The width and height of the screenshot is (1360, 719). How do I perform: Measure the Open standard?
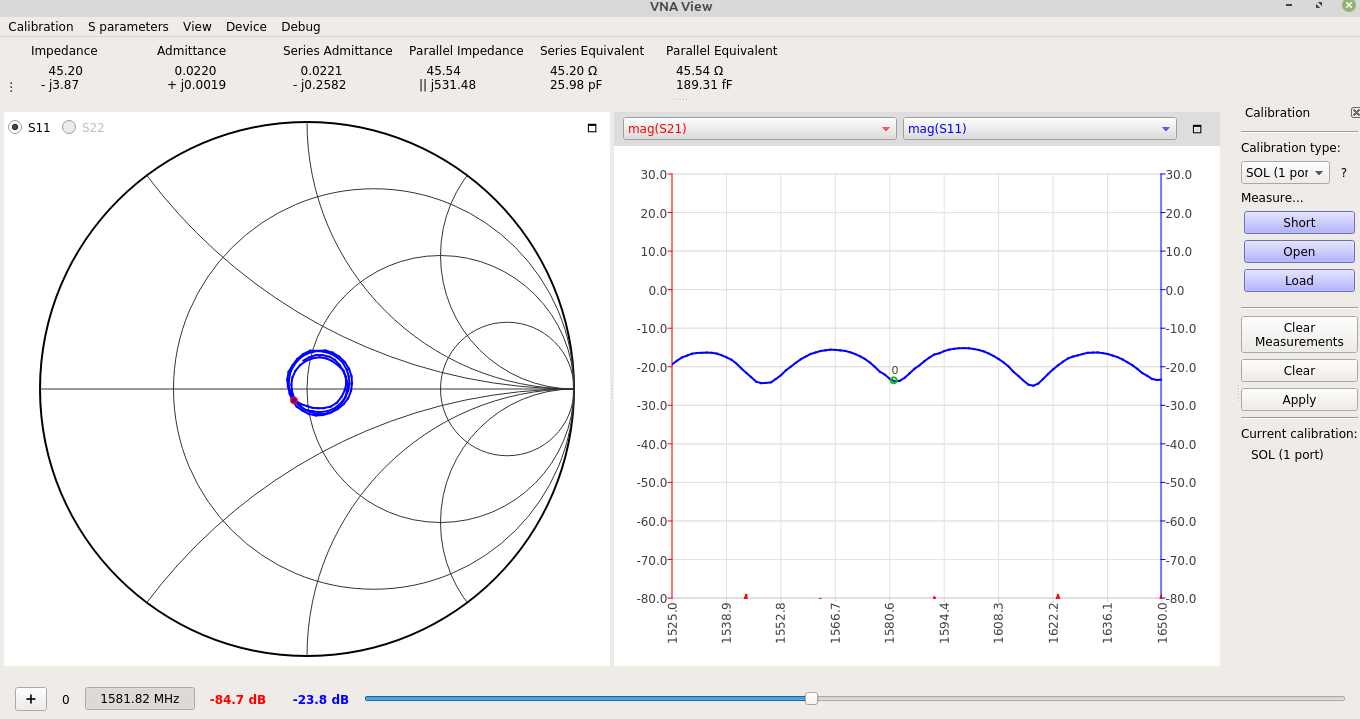point(1299,252)
